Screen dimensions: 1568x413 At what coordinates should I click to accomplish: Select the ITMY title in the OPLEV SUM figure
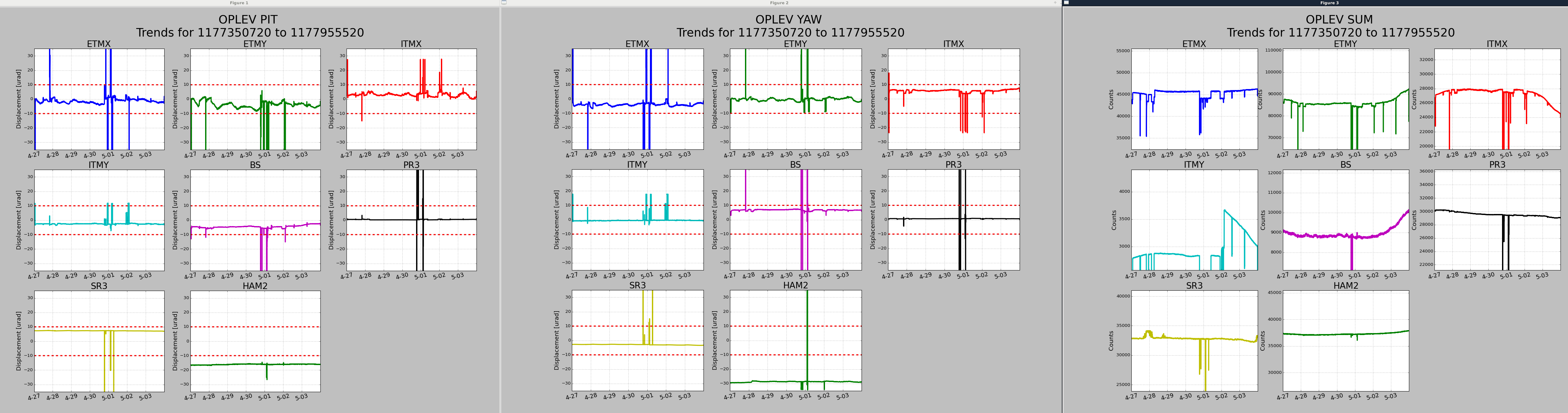tap(1194, 165)
